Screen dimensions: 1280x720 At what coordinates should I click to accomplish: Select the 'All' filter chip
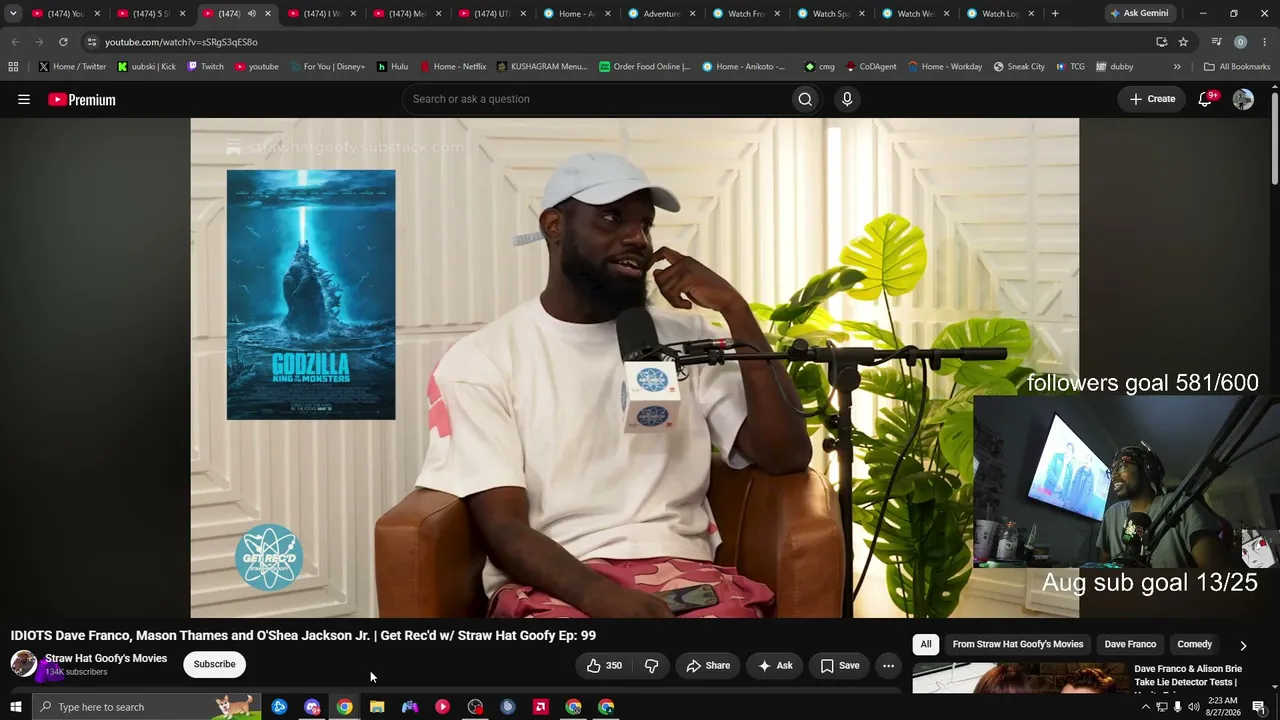click(x=926, y=644)
